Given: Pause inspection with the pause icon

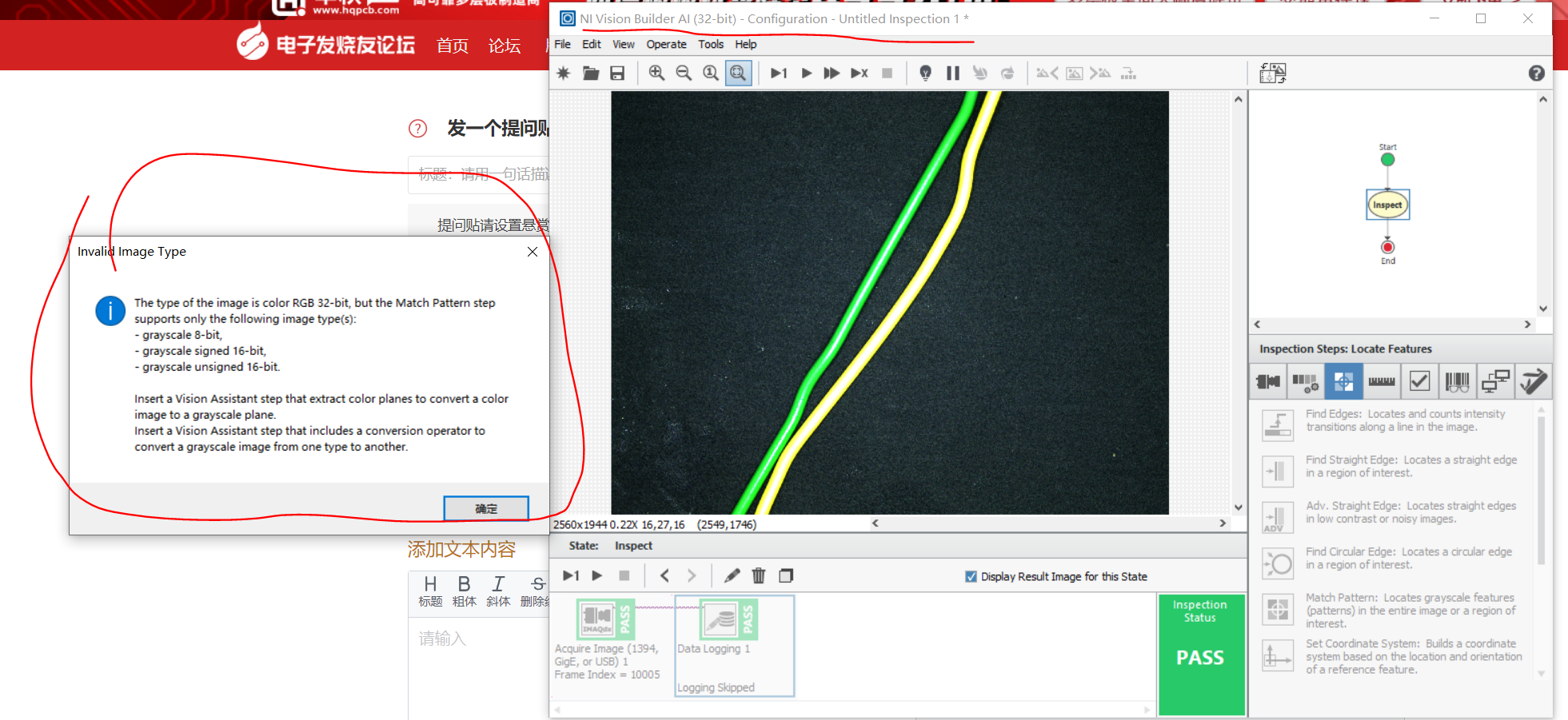Looking at the screenshot, I should (952, 74).
